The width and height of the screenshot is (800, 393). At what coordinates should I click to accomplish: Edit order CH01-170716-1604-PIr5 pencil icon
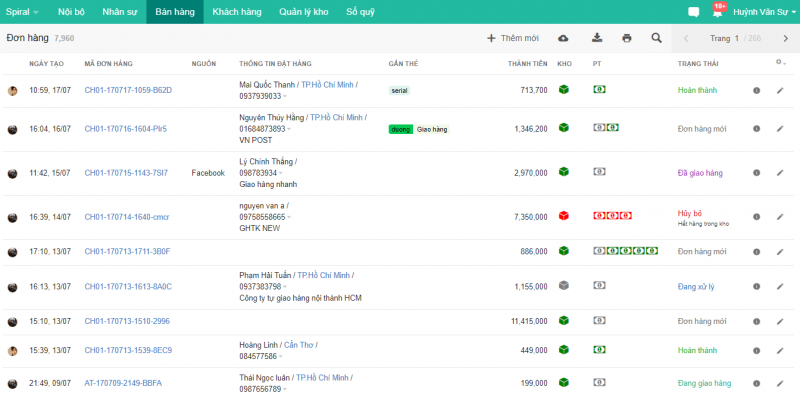coord(780,129)
